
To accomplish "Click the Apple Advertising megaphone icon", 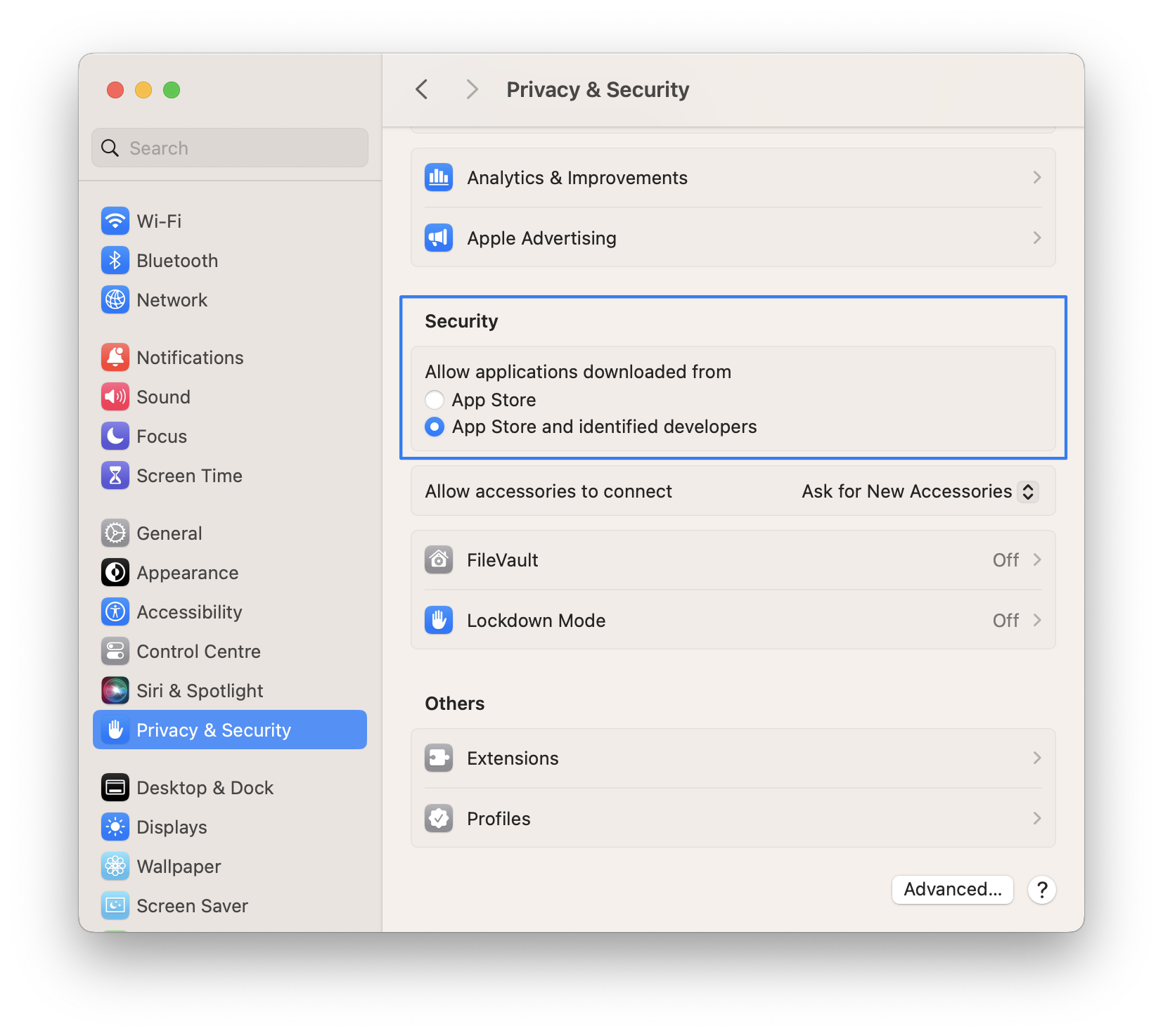I will pos(439,238).
